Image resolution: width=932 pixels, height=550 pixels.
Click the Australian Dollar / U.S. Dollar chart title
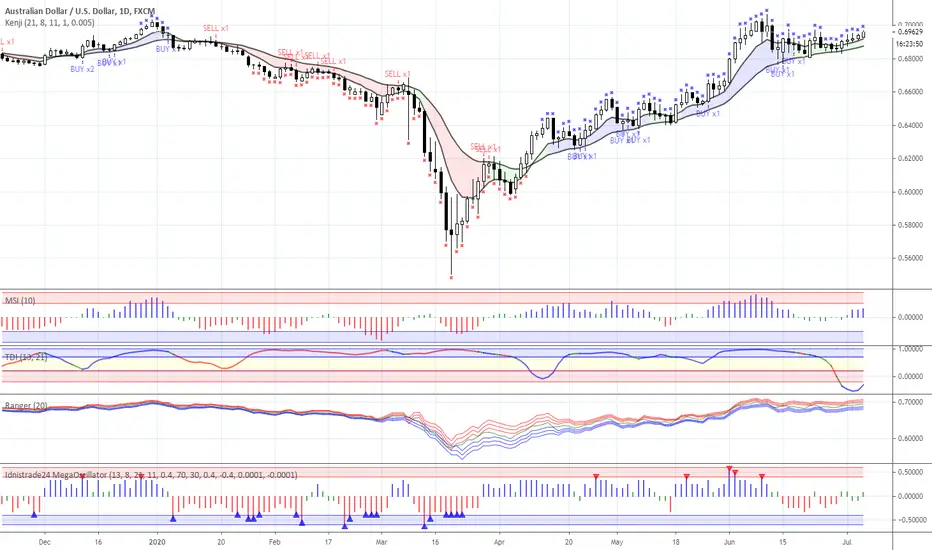tap(80, 11)
